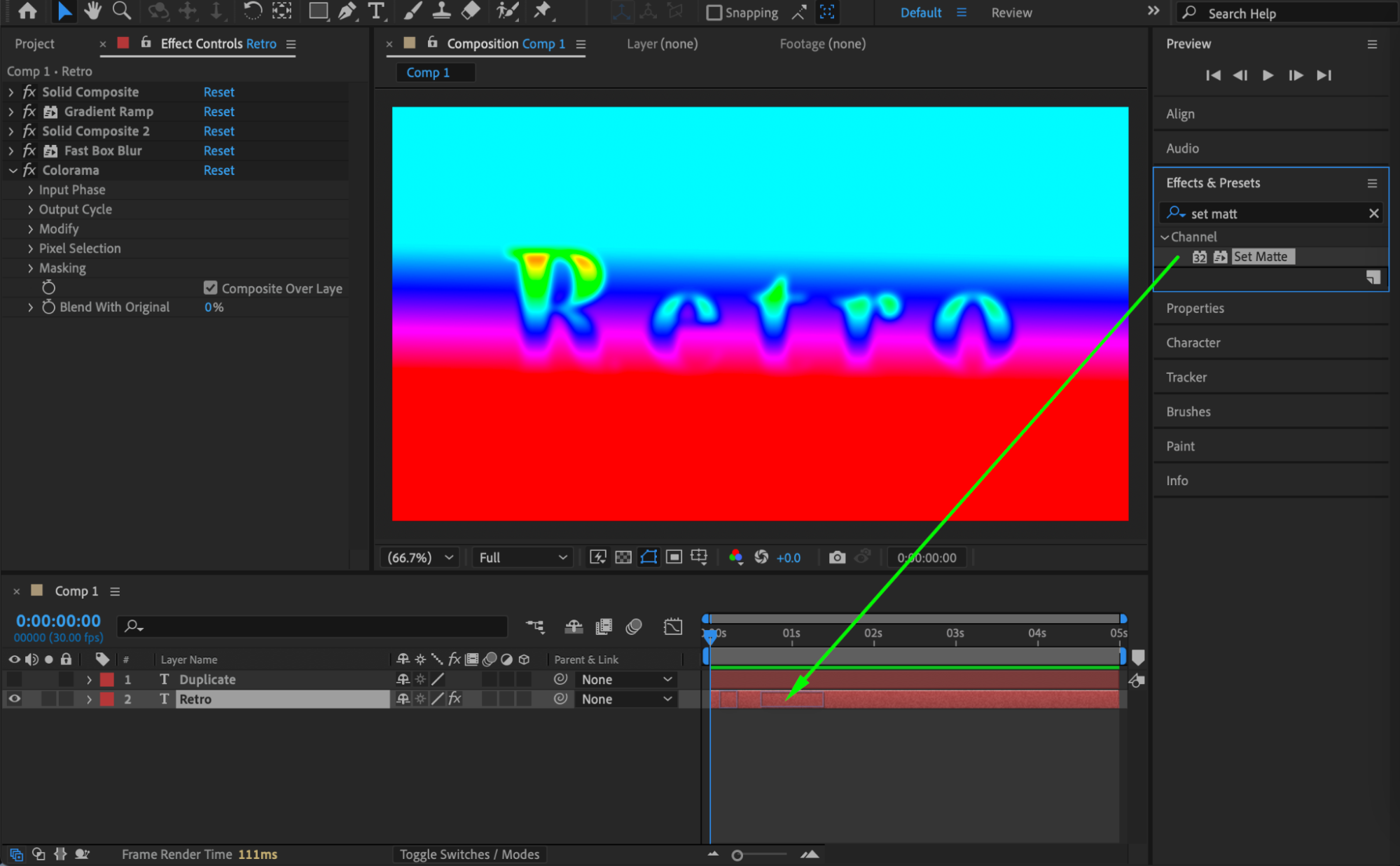Click the reset exposure icon
Image resolution: width=1400 pixels, height=866 pixels.
pyautogui.click(x=761, y=557)
